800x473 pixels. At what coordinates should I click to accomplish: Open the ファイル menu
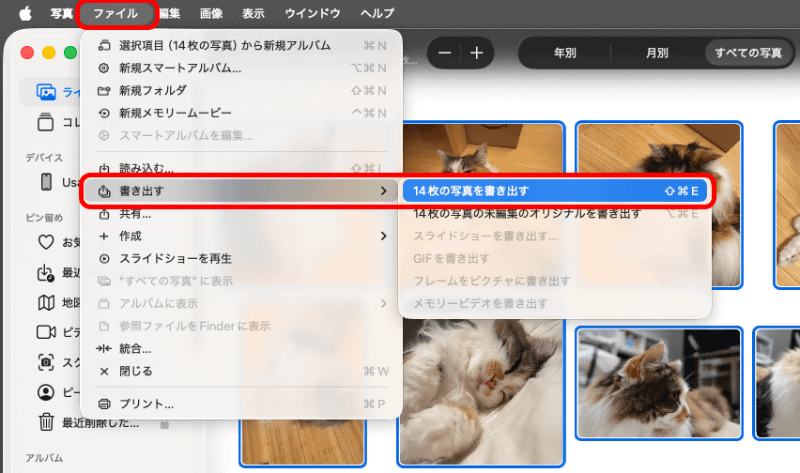(115, 13)
